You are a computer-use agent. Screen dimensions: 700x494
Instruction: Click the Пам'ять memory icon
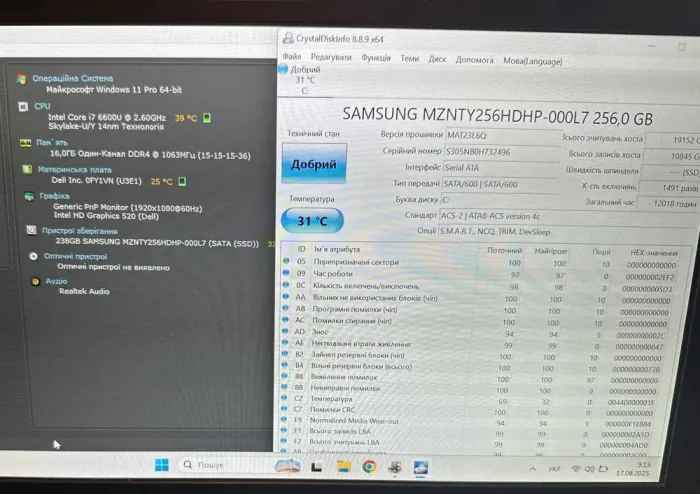(x=23, y=143)
